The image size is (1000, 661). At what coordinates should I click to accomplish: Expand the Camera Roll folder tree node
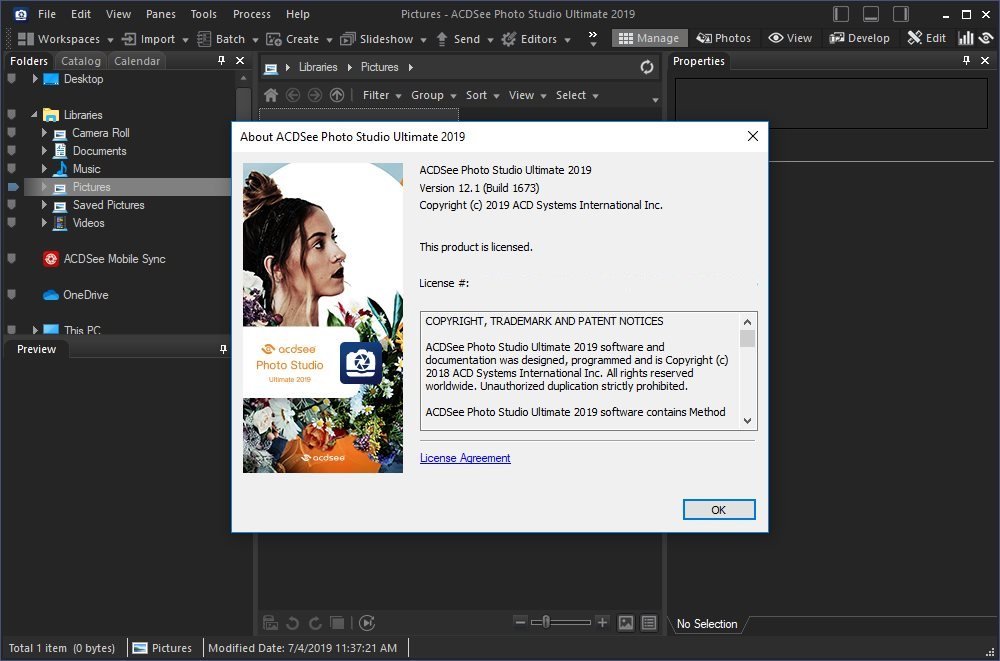(45, 133)
